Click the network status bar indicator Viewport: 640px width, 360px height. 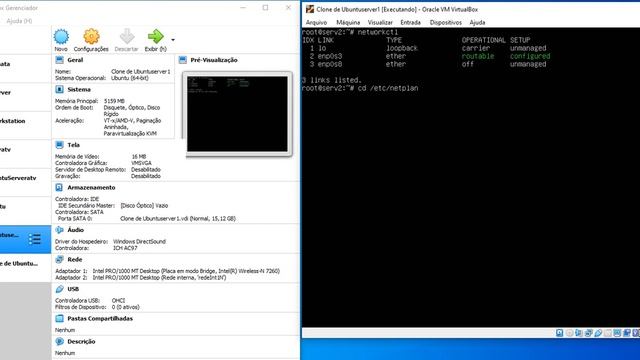click(588, 333)
